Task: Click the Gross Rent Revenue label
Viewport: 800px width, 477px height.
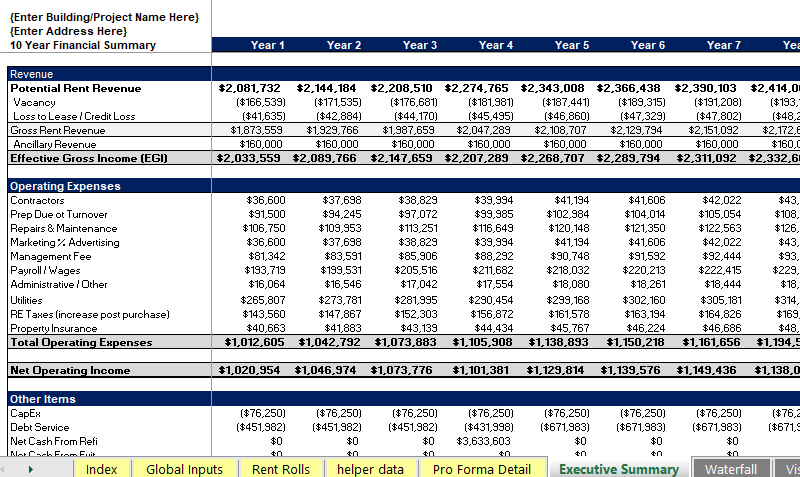Action: point(58,130)
